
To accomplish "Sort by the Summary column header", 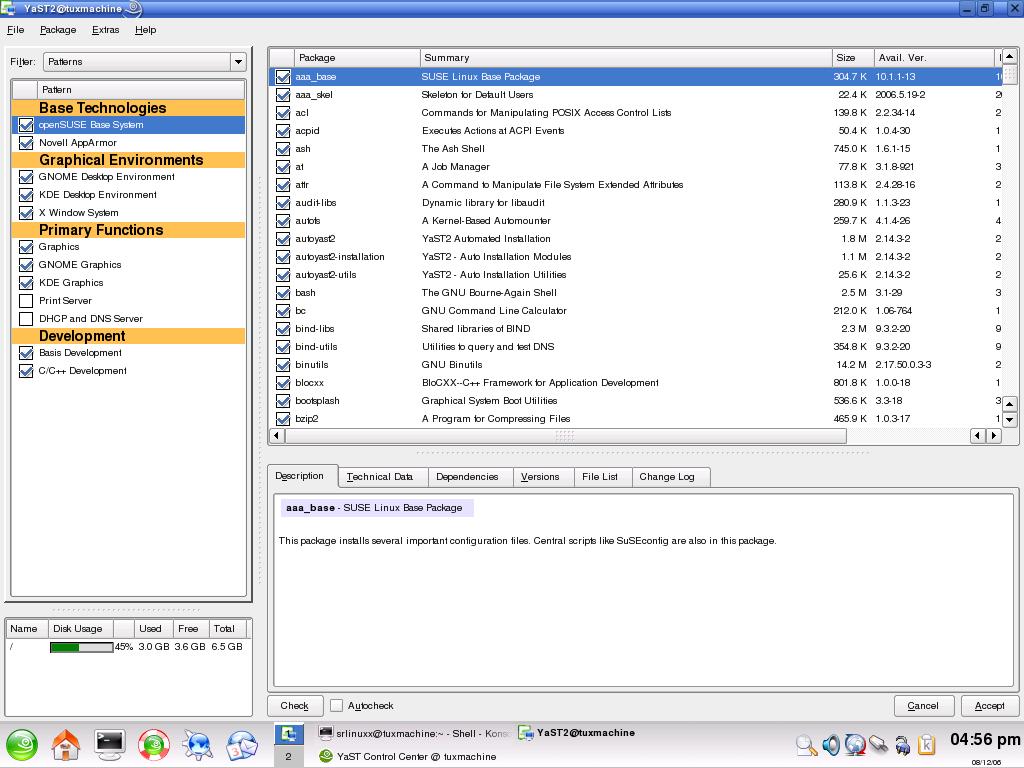I will [x=626, y=57].
